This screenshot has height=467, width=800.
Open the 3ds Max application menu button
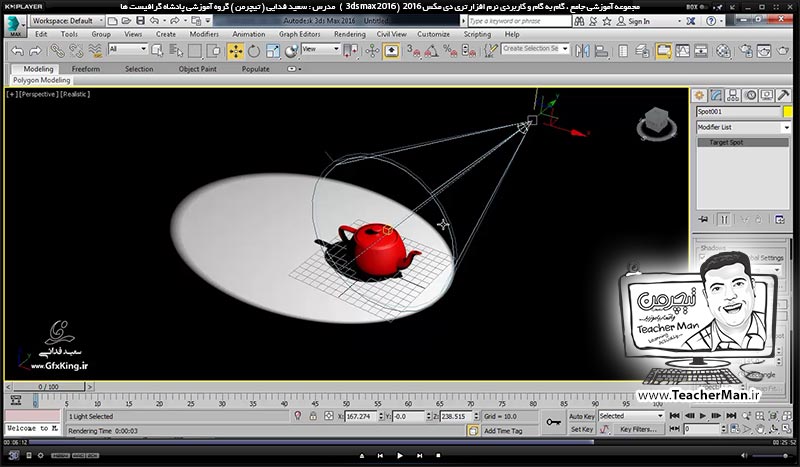click(14, 26)
